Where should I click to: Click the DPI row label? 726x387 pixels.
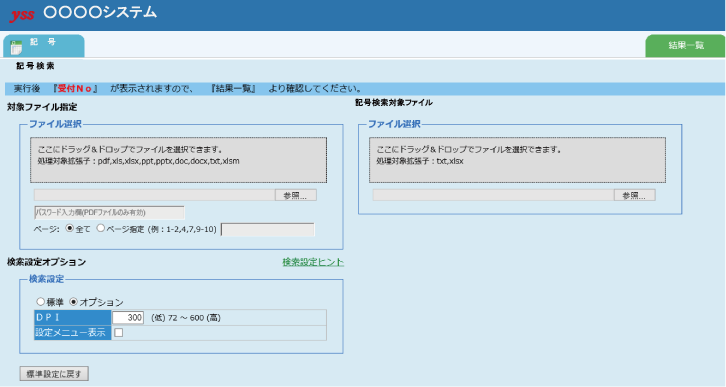click(73, 318)
